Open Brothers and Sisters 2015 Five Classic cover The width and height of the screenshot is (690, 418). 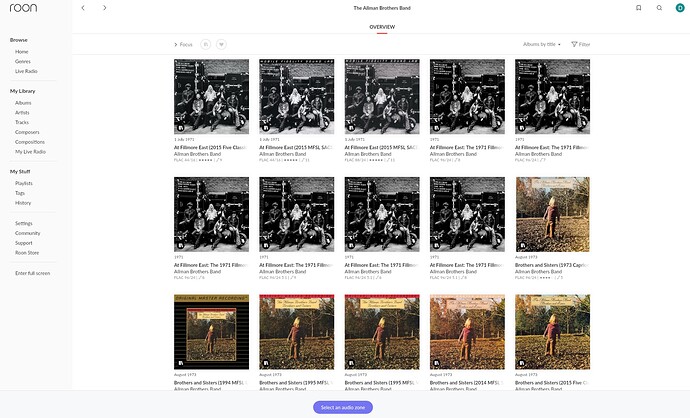click(552, 332)
